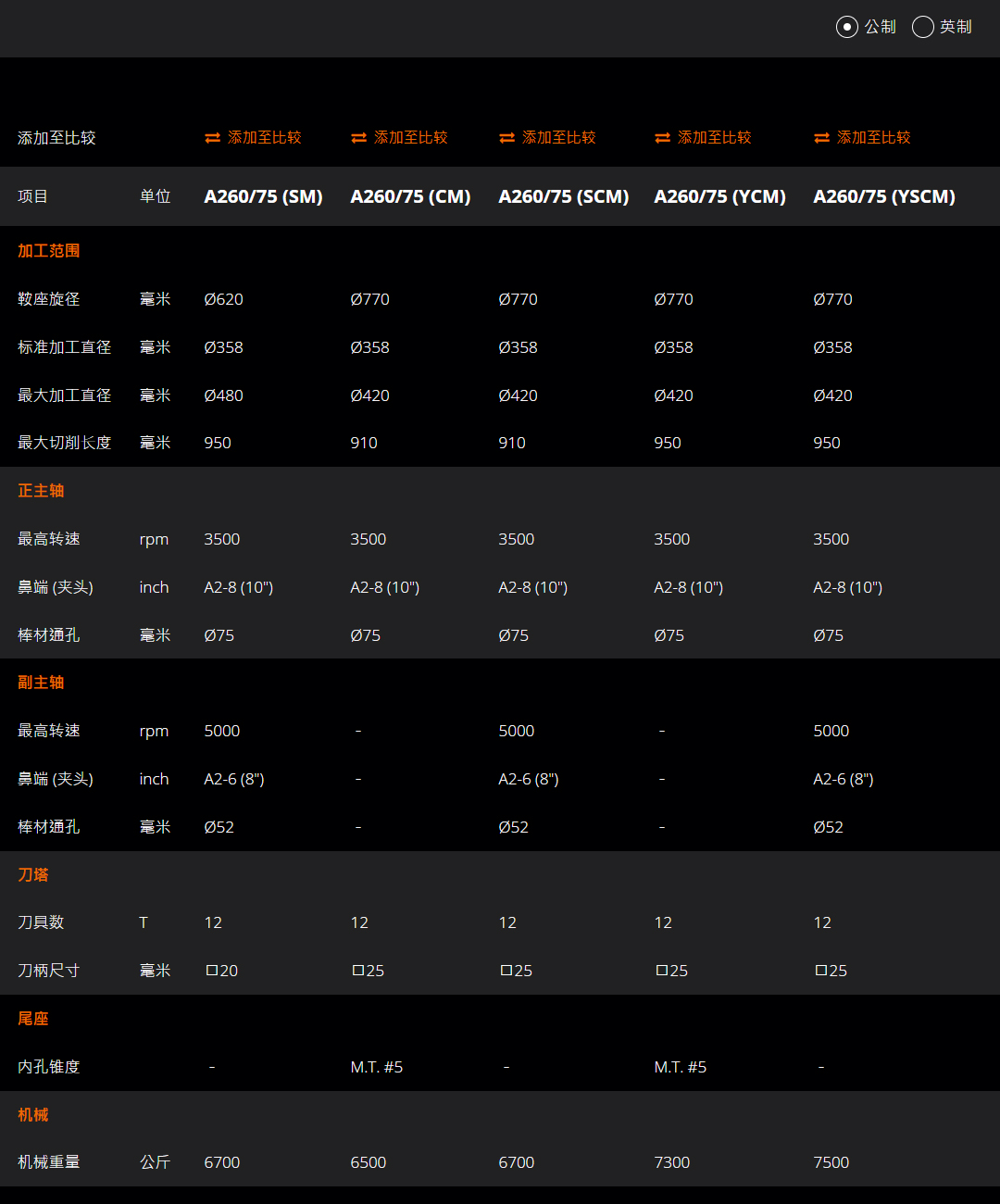The height and width of the screenshot is (1204, 1000).
Task: Open the A260/75 (CM) model header
Action: (x=410, y=196)
